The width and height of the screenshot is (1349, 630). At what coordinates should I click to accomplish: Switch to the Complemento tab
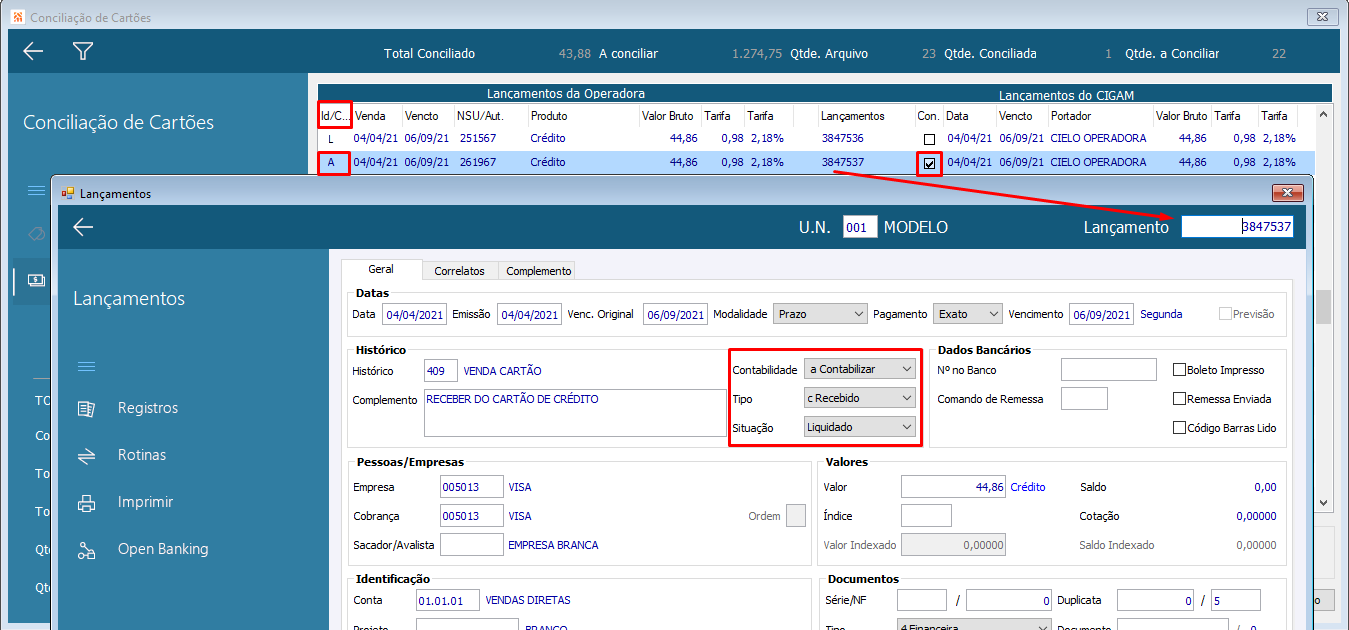click(x=538, y=271)
